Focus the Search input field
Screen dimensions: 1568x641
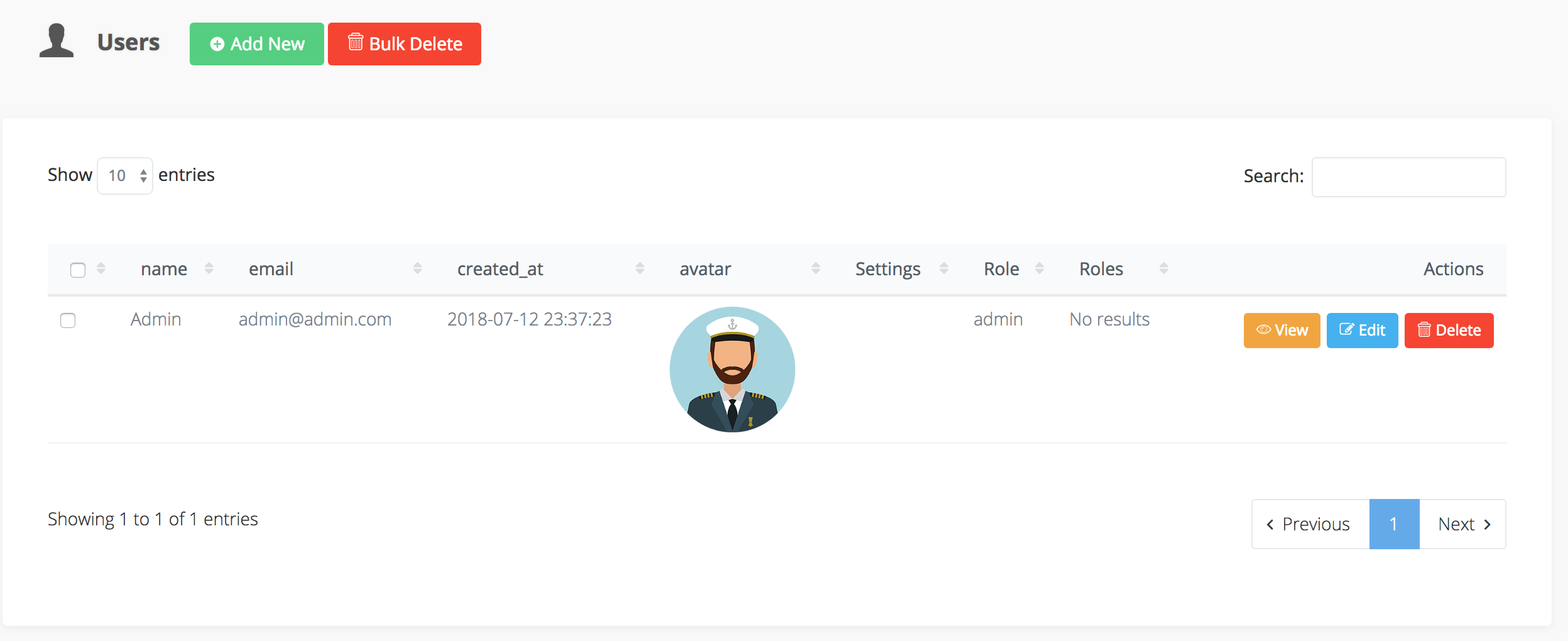click(1409, 177)
